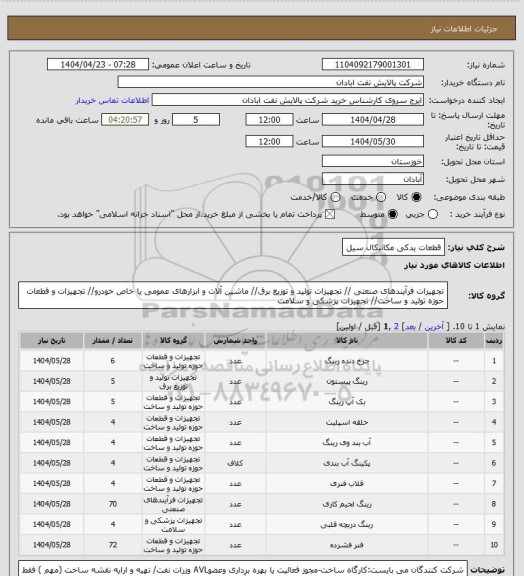Click the گروه کالا column header

173,341
